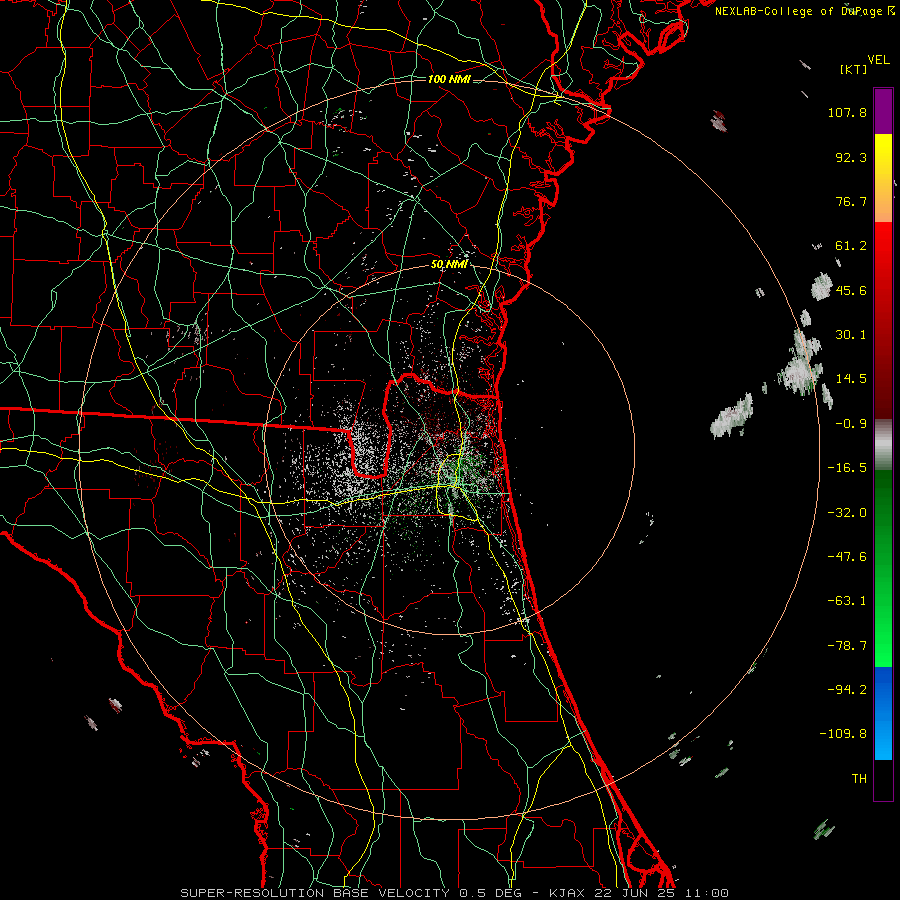
Task: Click the -32.0 legend value
Action: coord(847,513)
